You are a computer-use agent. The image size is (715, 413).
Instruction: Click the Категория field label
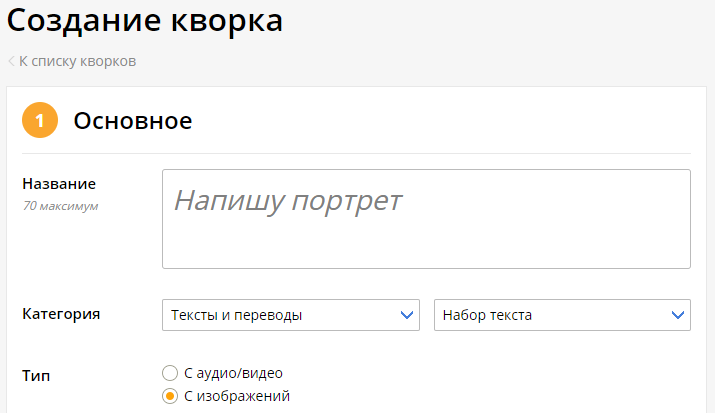61,314
